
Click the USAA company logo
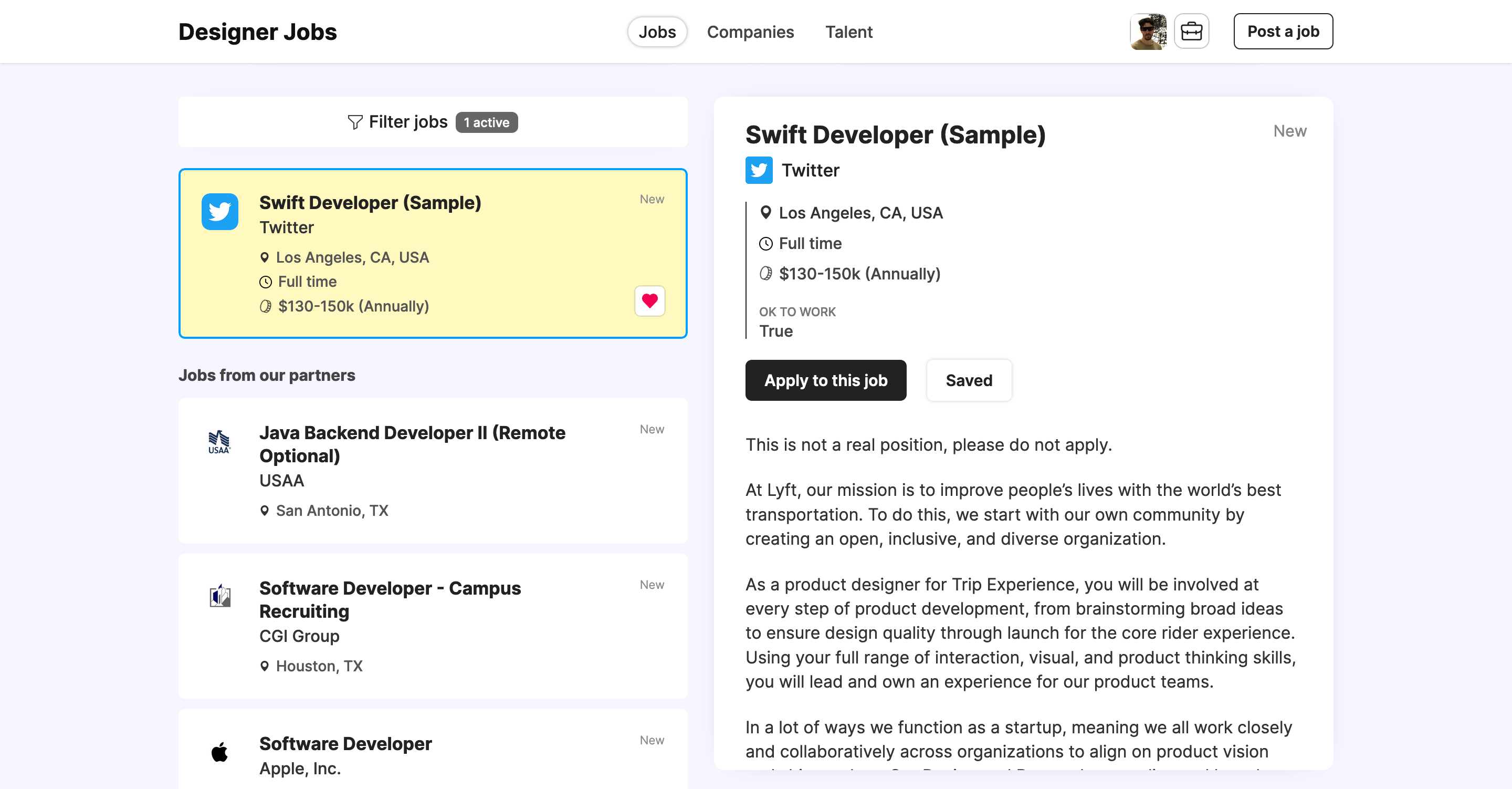pos(219,442)
